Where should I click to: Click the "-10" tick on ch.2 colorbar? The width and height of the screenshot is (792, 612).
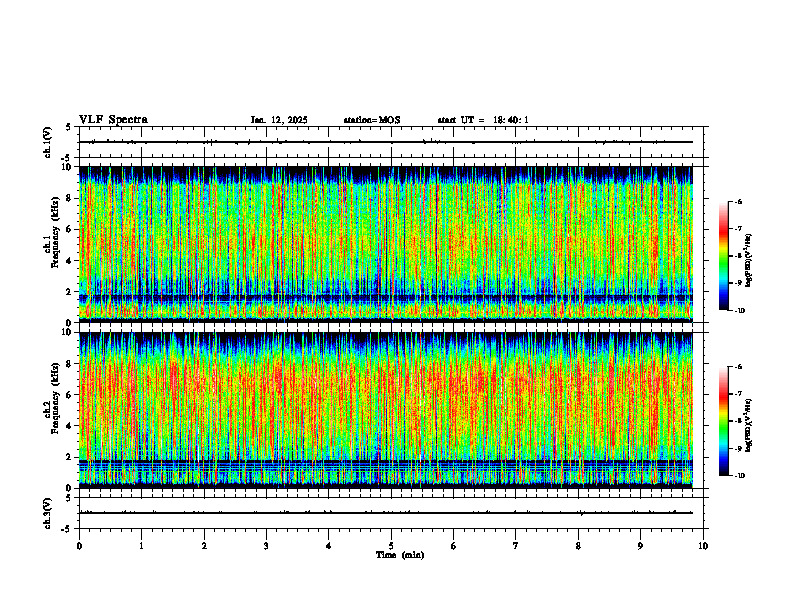739,476
